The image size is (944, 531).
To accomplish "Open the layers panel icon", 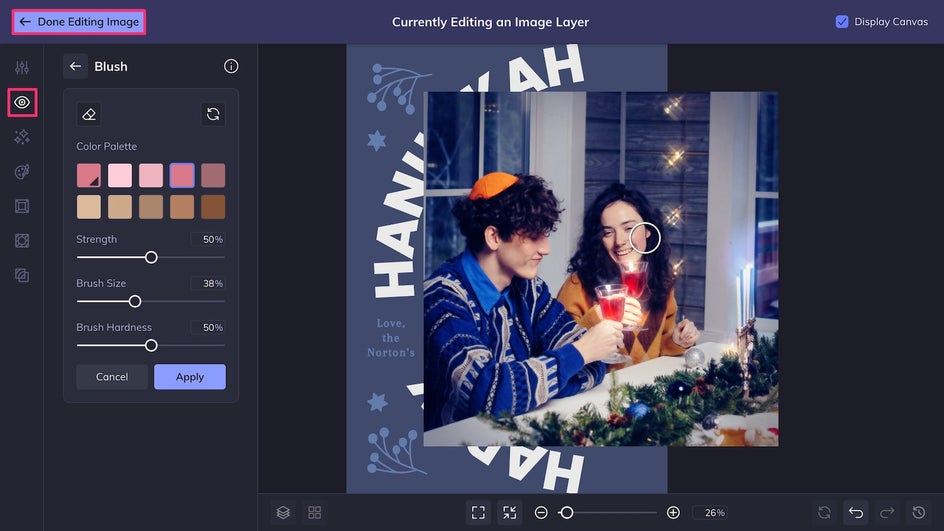I will tap(283, 512).
